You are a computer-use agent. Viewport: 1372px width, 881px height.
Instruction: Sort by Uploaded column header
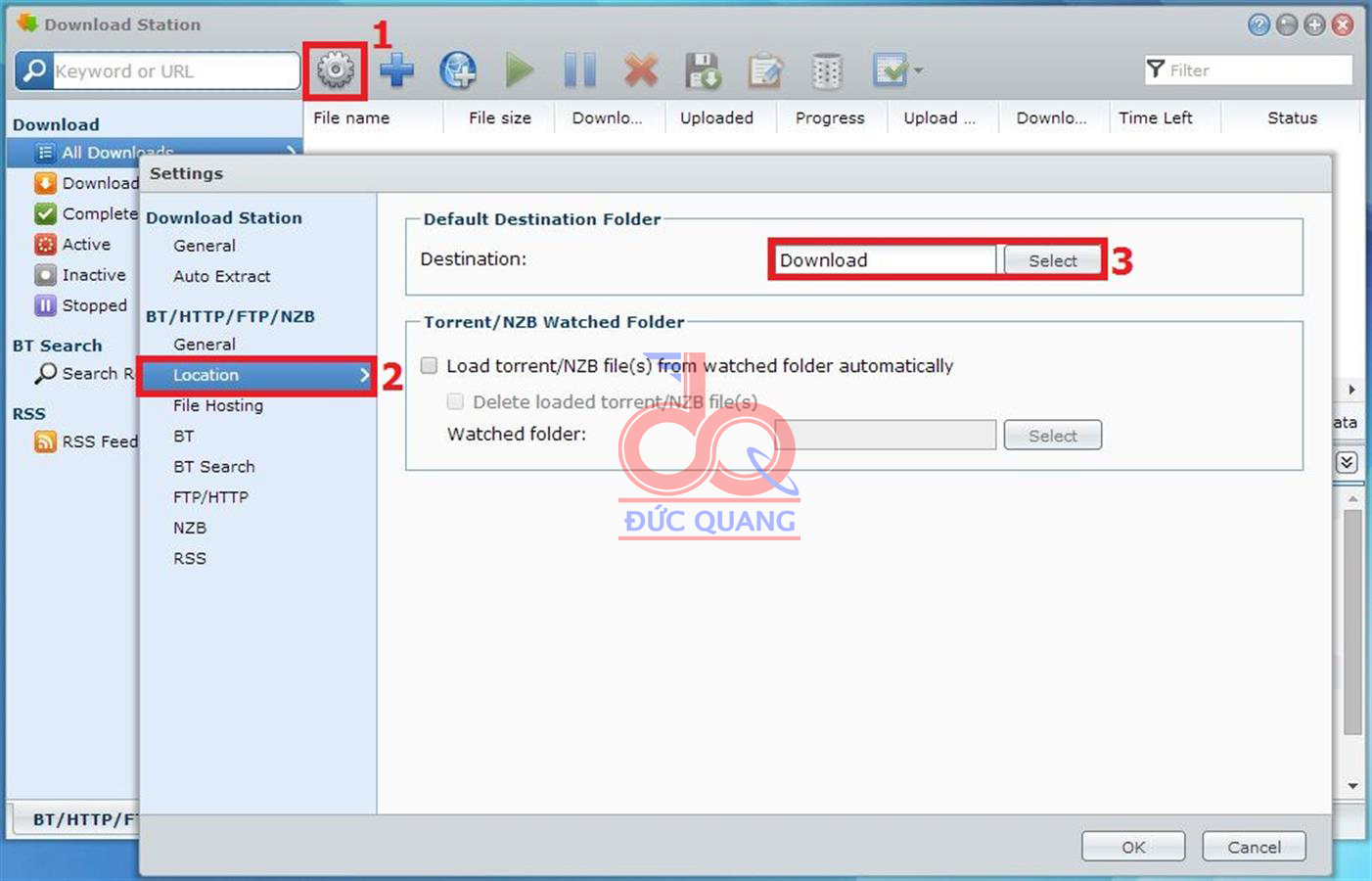click(x=716, y=117)
